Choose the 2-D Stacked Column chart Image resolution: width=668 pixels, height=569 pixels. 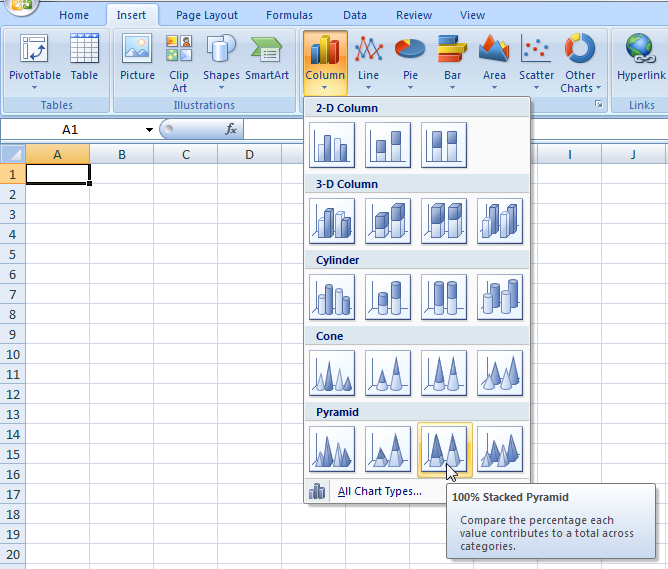pyautogui.click(x=388, y=145)
